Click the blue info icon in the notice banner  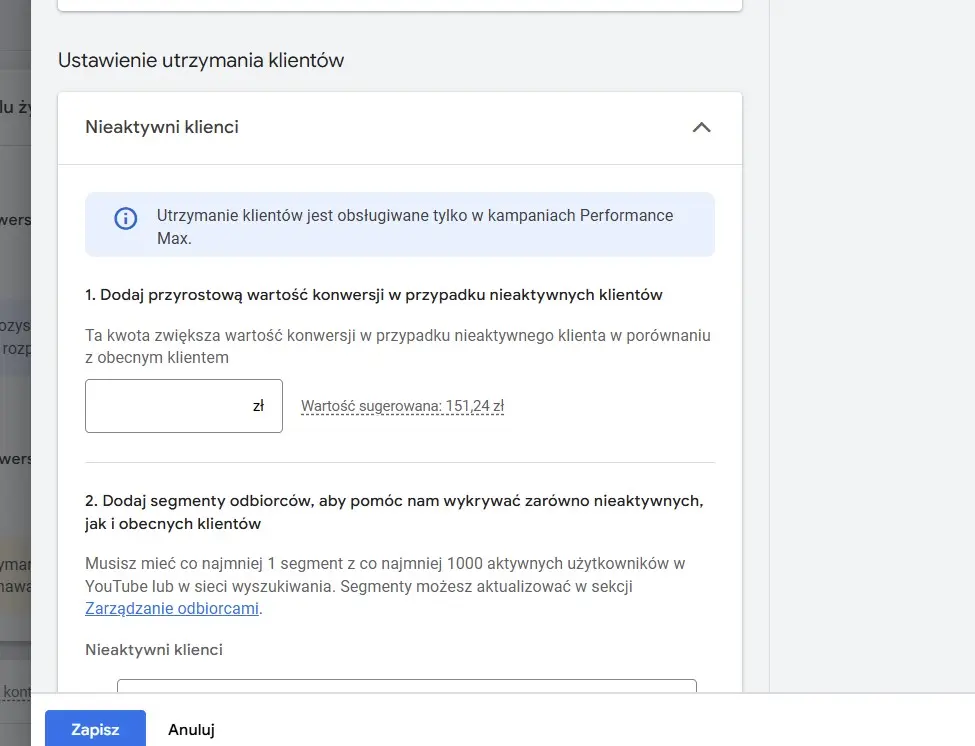(125, 219)
